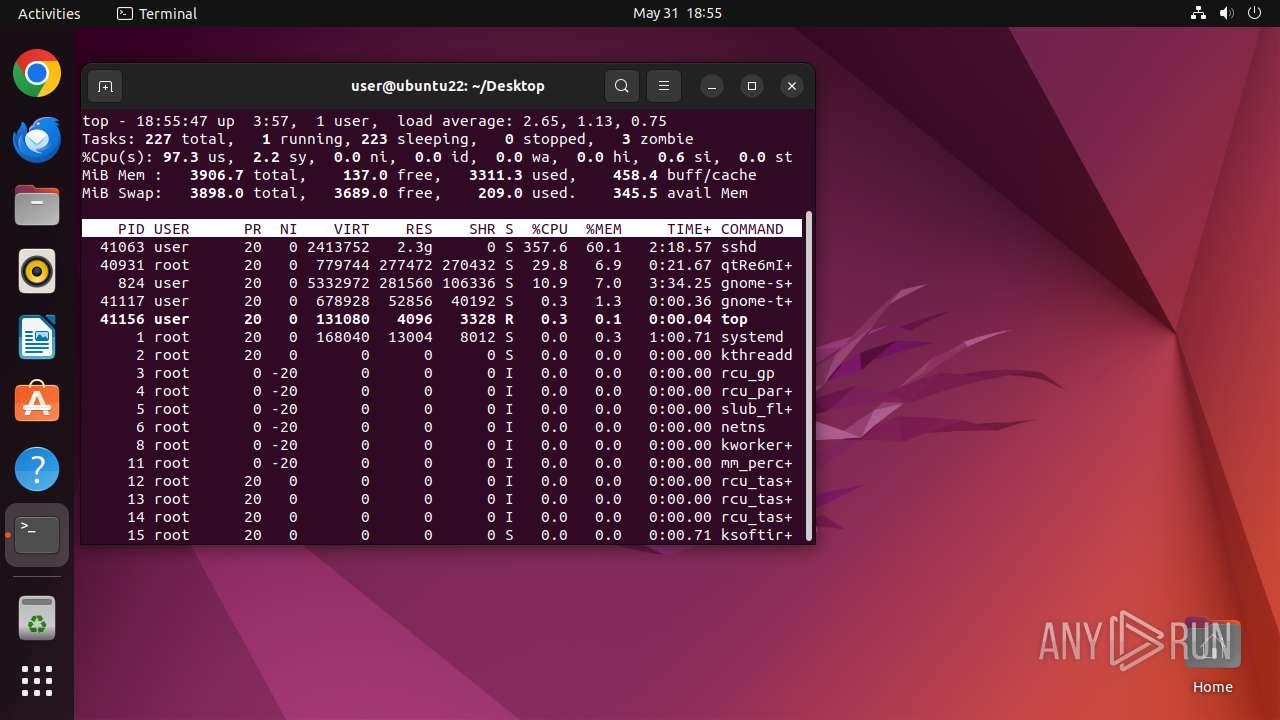Image resolution: width=1280 pixels, height=720 pixels.
Task: Click the ksoftir+ process command
Action: pos(756,535)
